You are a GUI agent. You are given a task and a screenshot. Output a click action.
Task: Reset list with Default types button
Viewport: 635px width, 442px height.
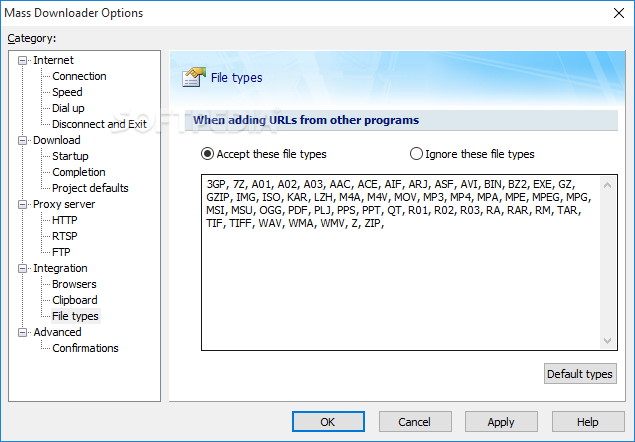(x=580, y=374)
